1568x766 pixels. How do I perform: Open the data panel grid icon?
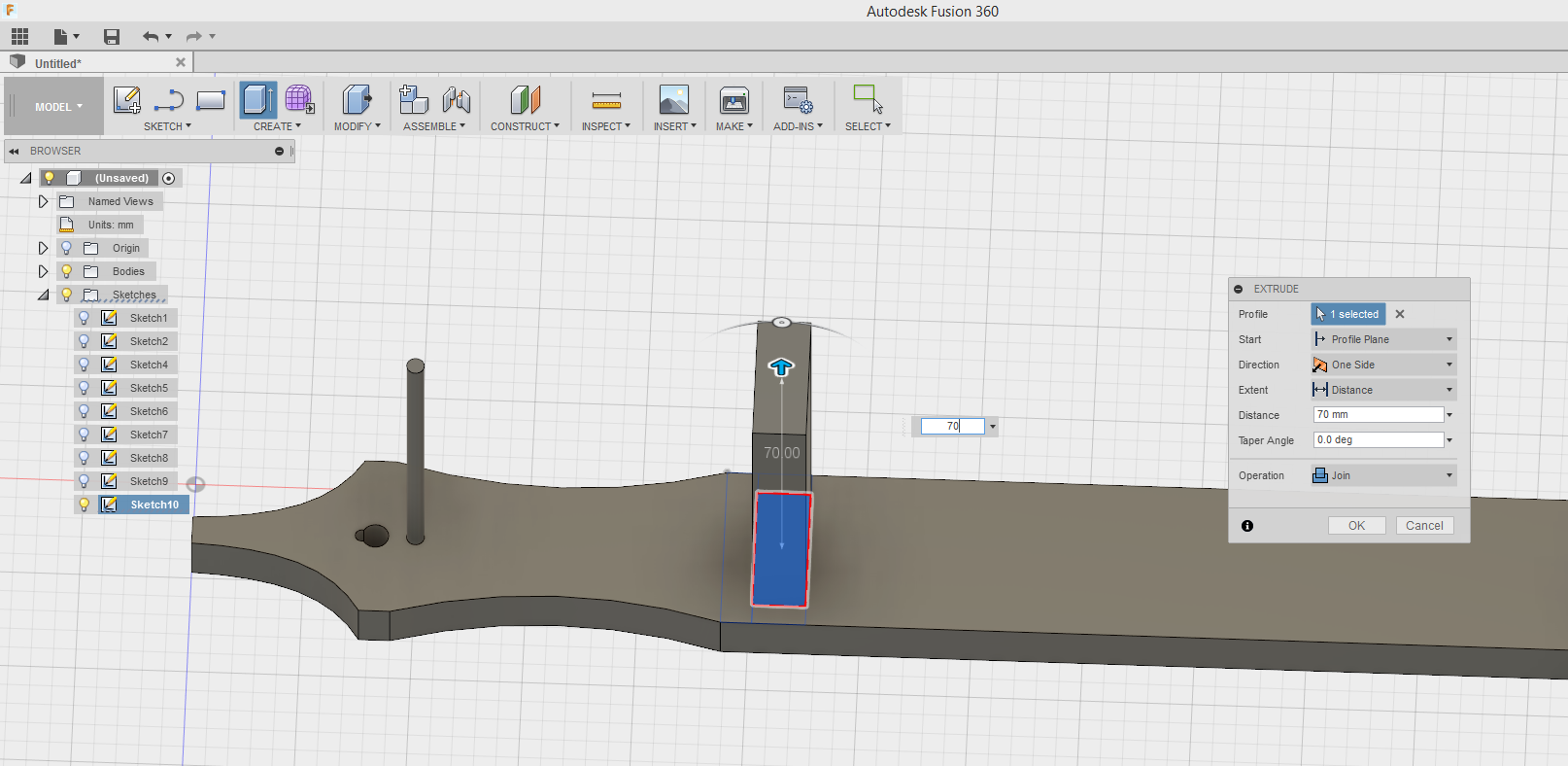(x=19, y=36)
